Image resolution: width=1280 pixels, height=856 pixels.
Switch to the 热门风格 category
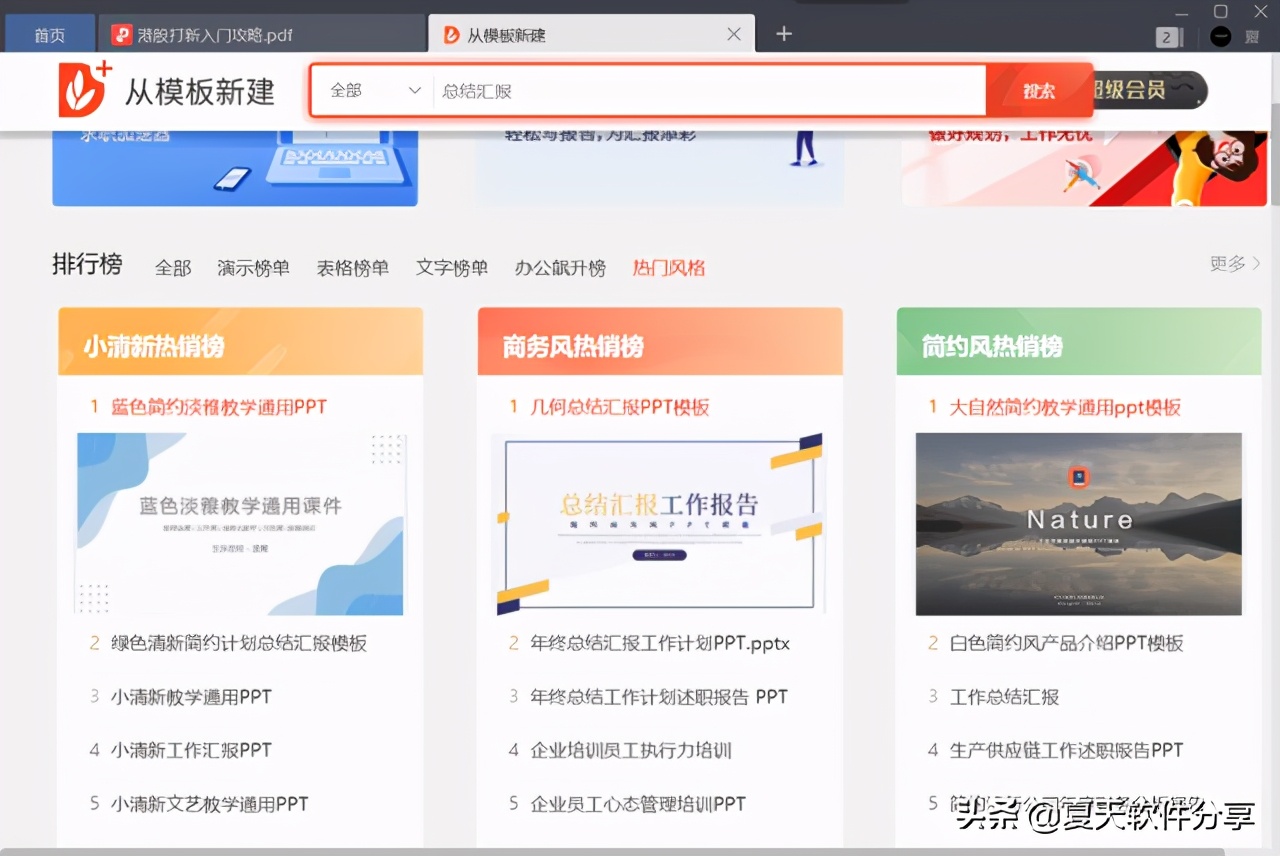pyautogui.click(x=668, y=267)
